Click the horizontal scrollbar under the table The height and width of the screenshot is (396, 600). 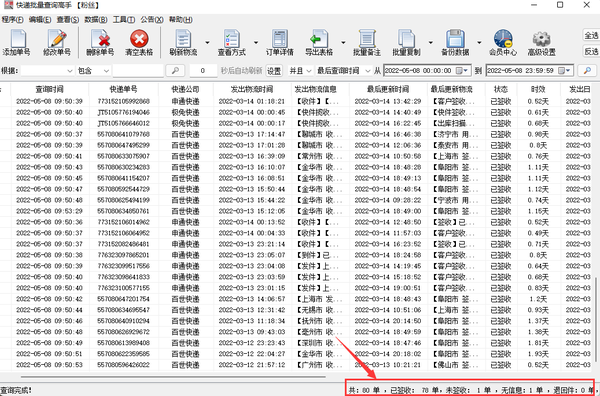[x=174, y=376]
